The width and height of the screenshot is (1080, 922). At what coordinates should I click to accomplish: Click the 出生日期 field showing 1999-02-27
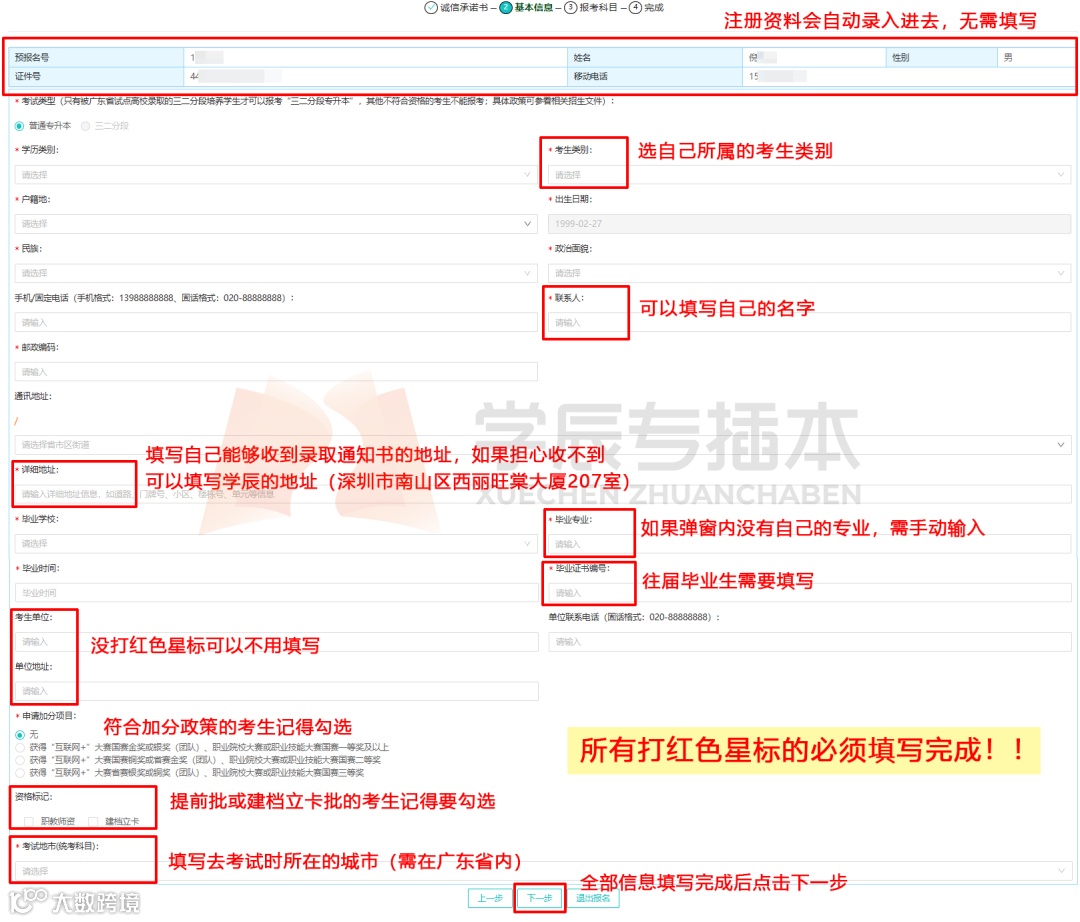(x=809, y=224)
